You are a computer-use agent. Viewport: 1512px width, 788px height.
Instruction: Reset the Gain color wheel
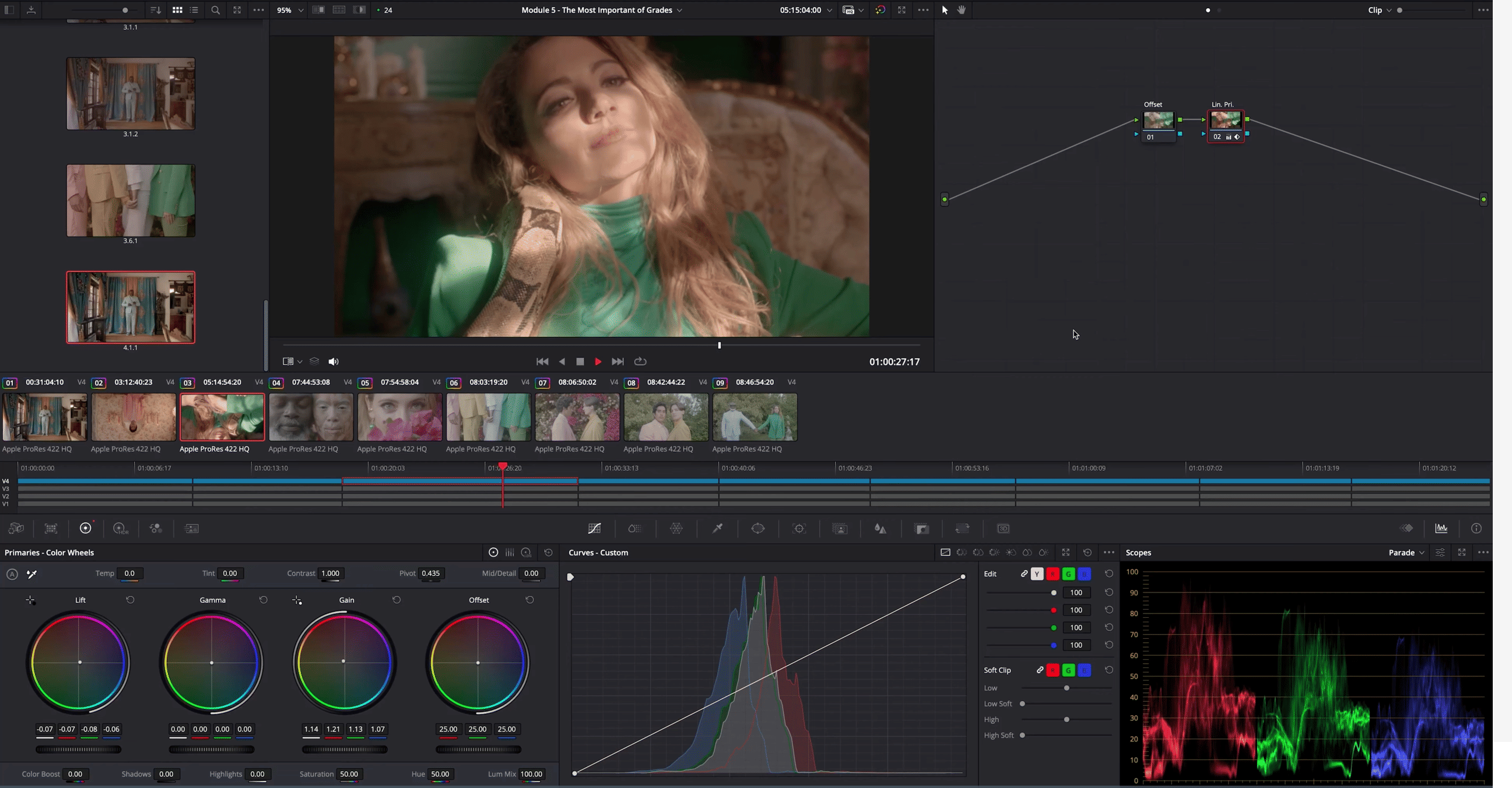pyautogui.click(x=397, y=600)
